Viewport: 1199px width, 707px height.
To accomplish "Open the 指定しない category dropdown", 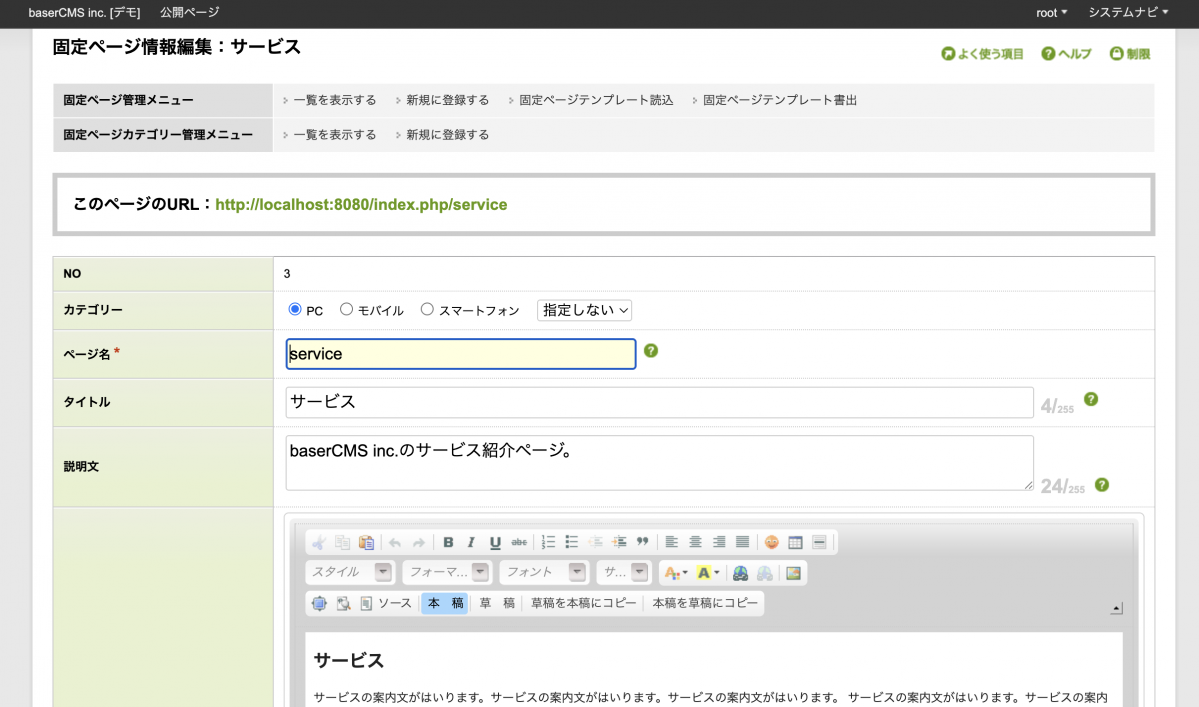I will point(584,310).
